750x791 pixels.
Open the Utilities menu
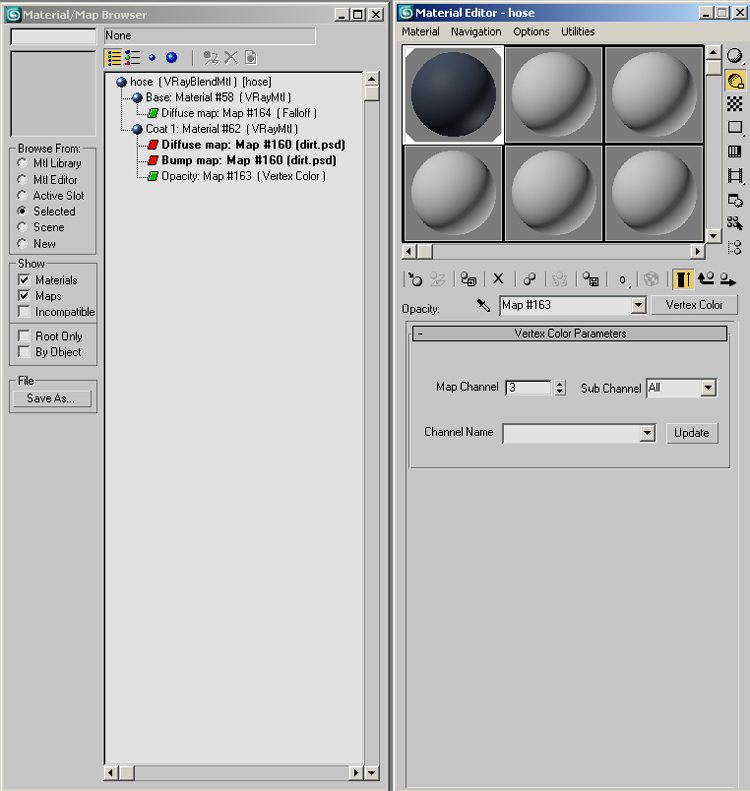(x=578, y=32)
